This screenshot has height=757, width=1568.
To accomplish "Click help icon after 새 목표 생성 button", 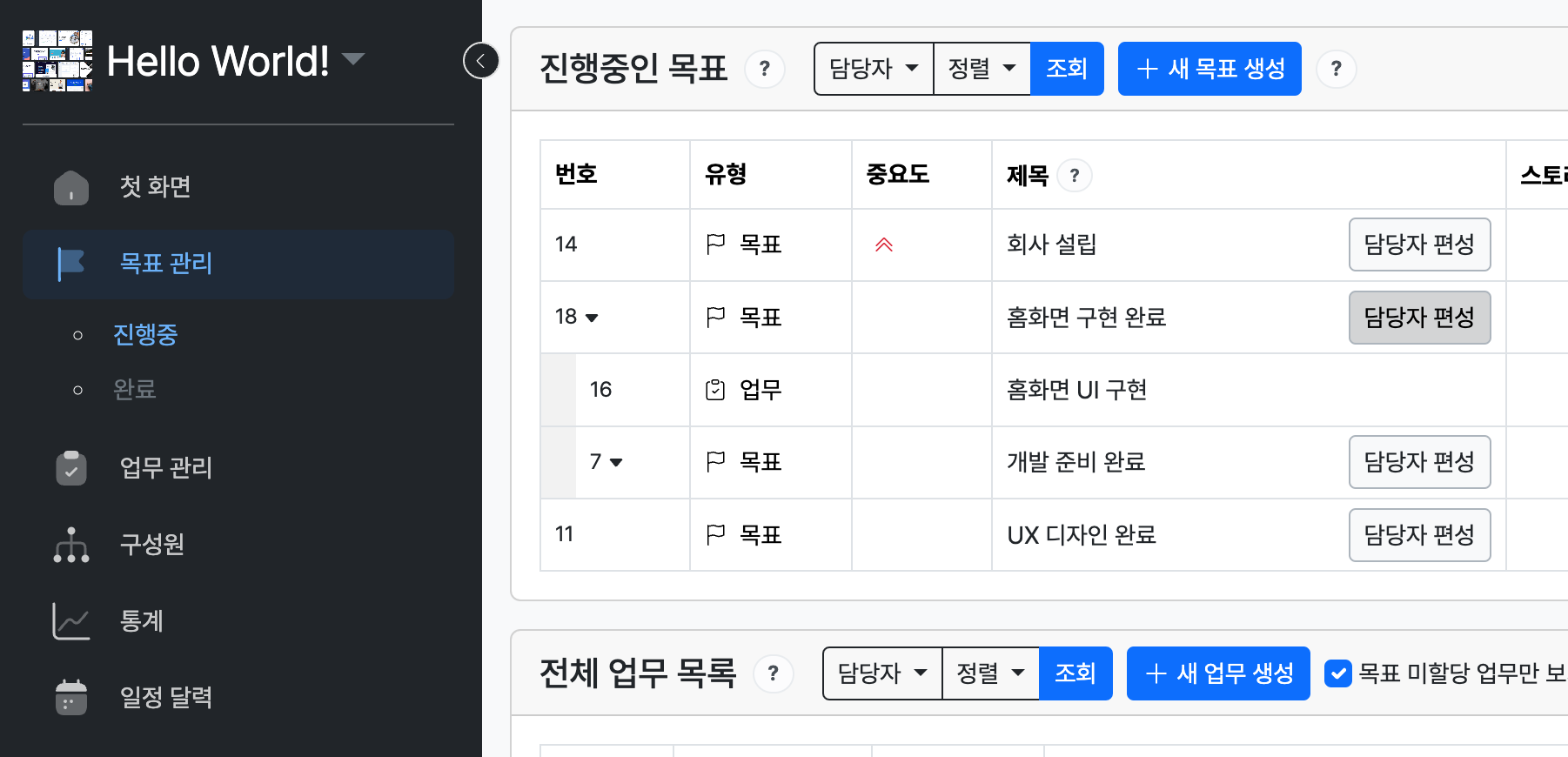I will [x=1336, y=69].
